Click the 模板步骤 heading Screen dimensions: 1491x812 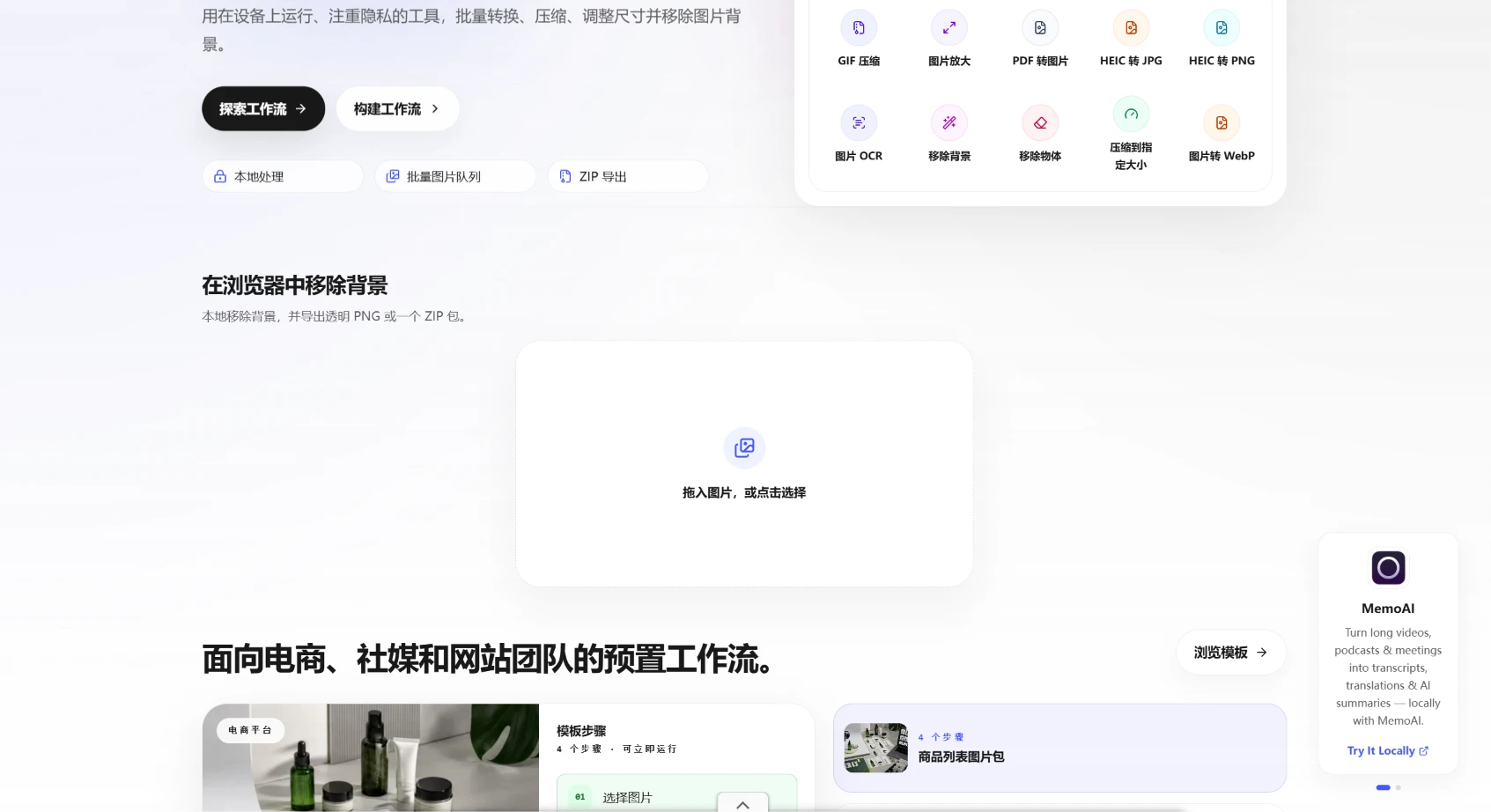[x=581, y=731]
